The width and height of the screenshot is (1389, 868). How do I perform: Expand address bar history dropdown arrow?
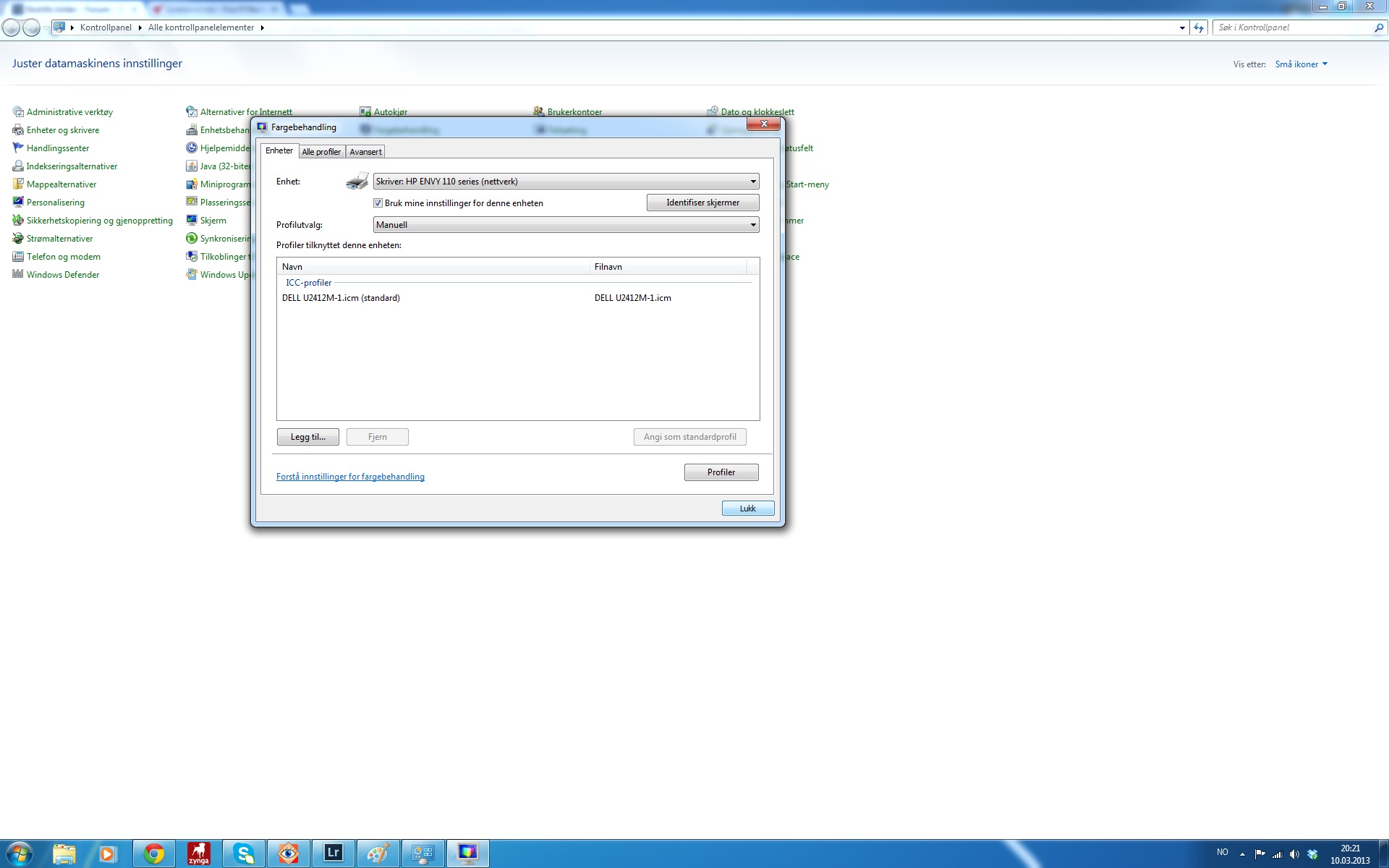(1182, 27)
